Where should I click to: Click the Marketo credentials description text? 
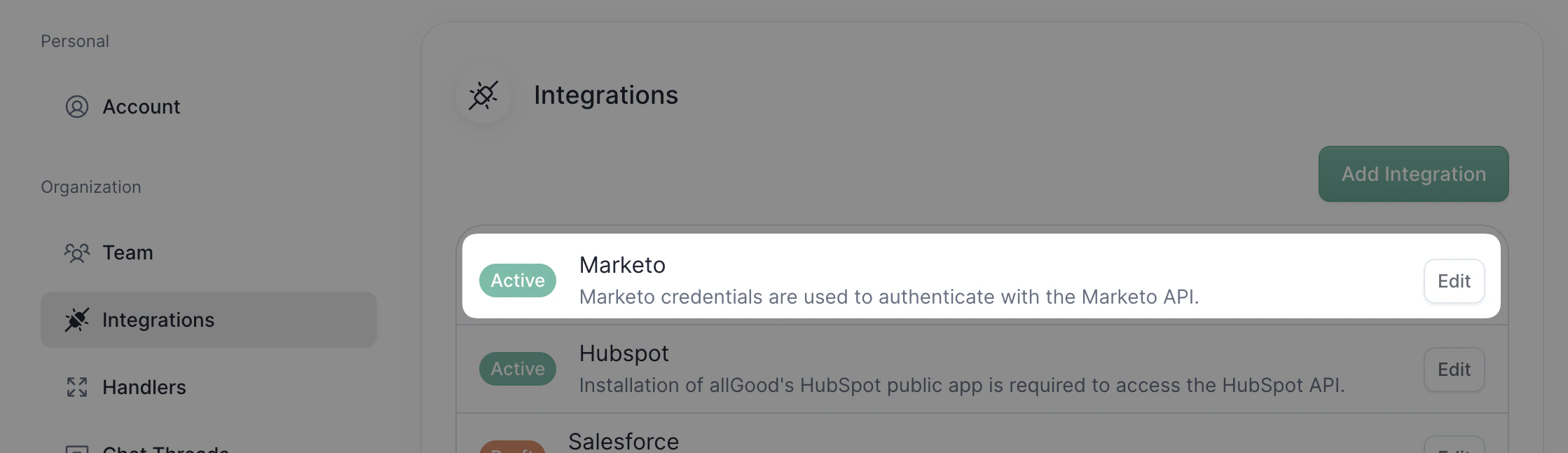pyautogui.click(x=889, y=297)
